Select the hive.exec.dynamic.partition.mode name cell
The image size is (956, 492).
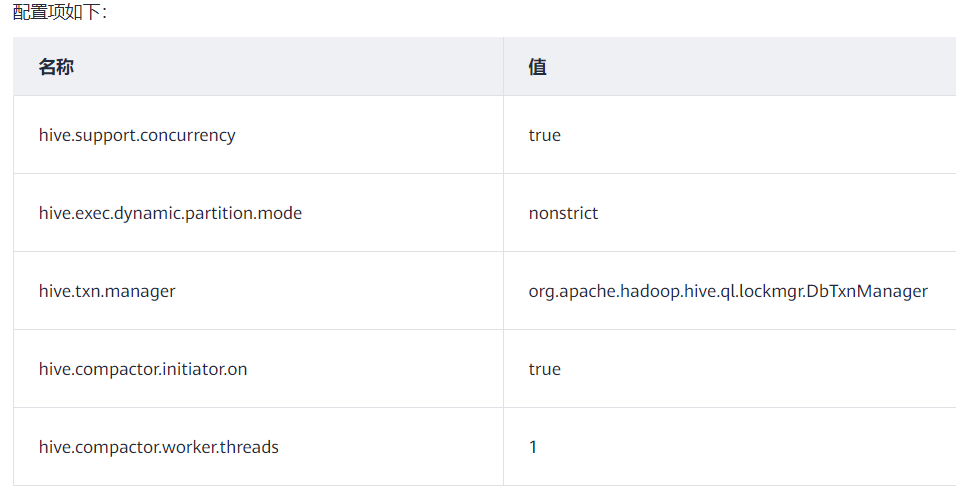170,213
